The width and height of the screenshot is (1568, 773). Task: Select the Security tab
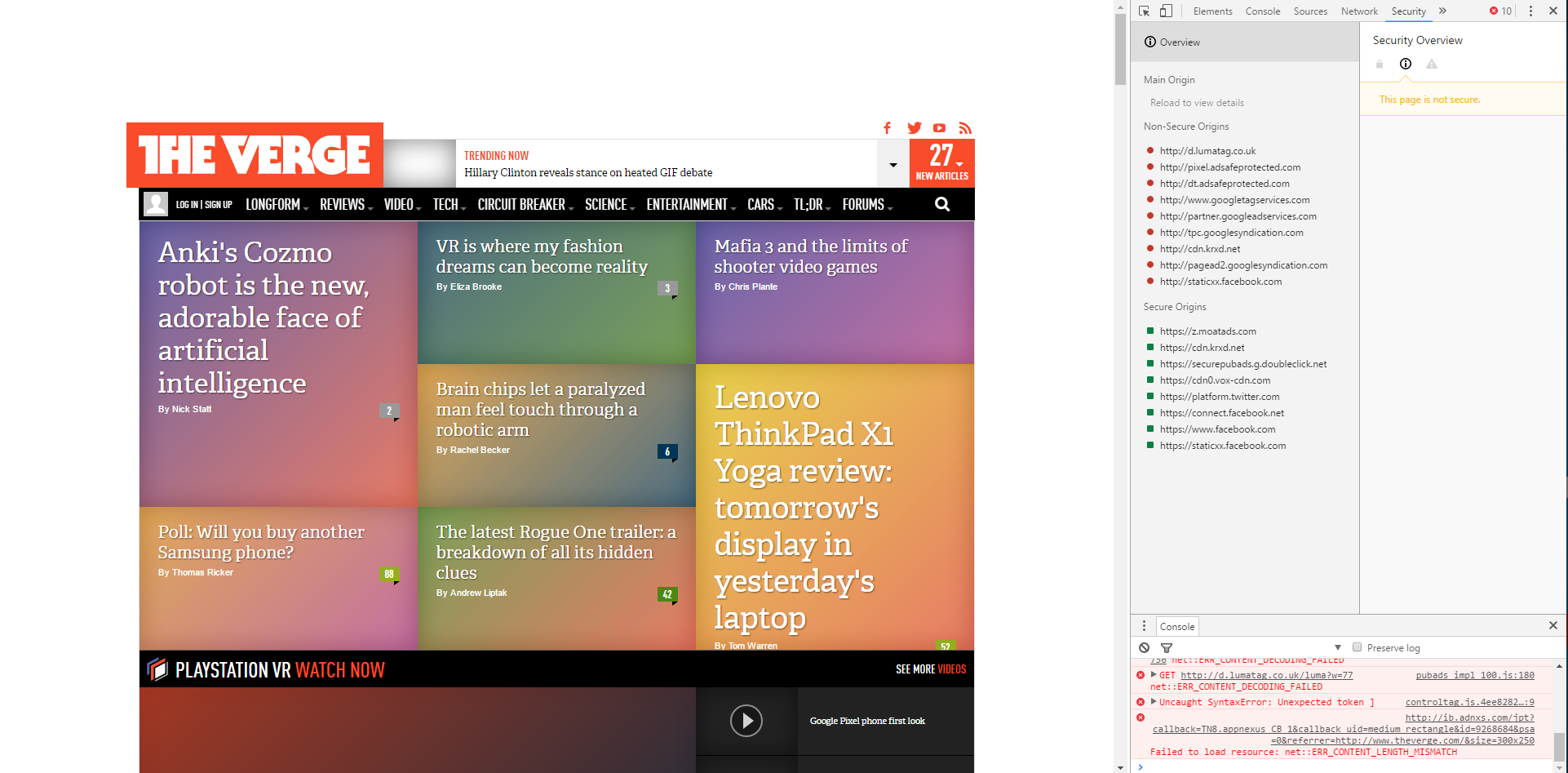tap(1409, 11)
